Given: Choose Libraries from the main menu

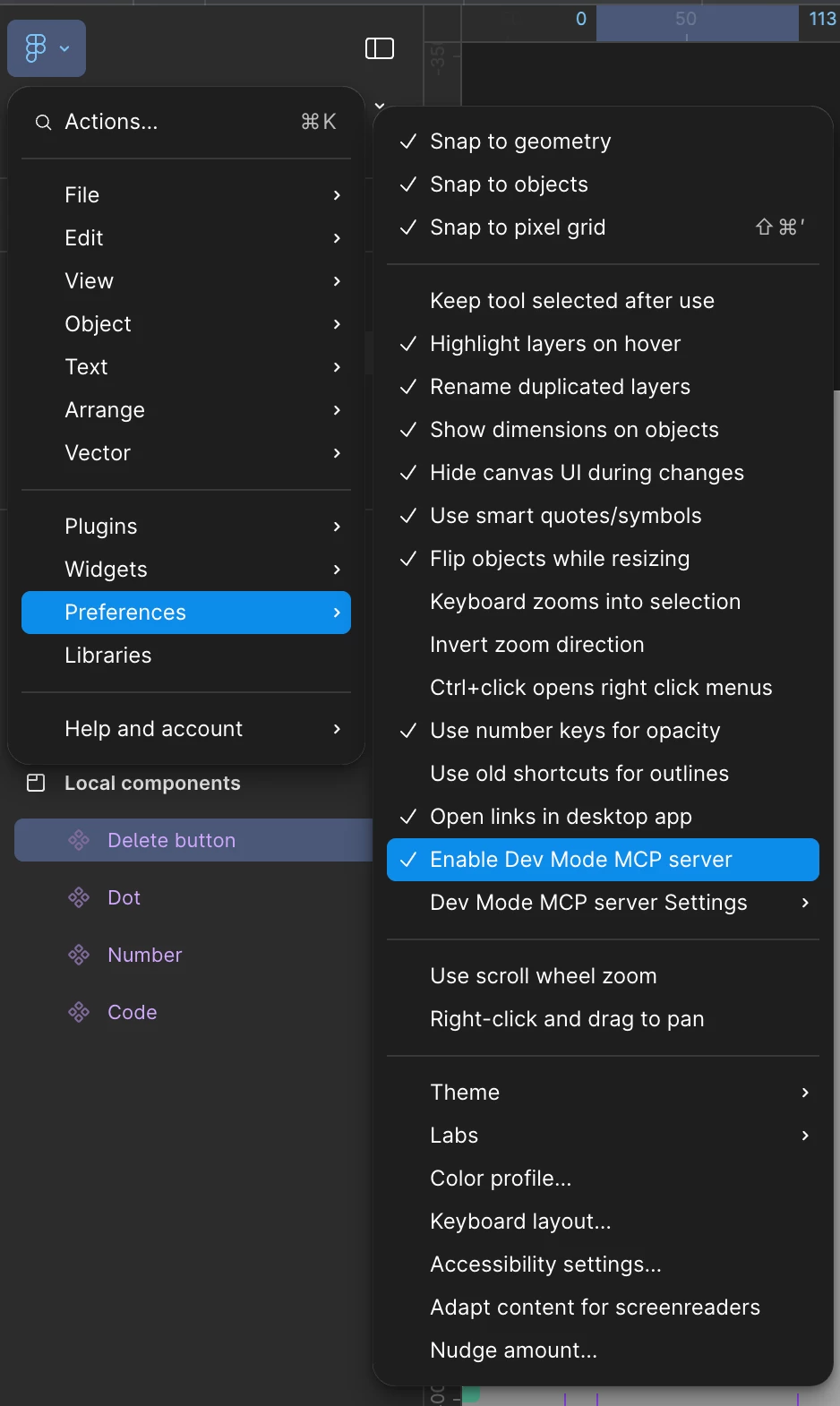Looking at the screenshot, I should 186,656.
